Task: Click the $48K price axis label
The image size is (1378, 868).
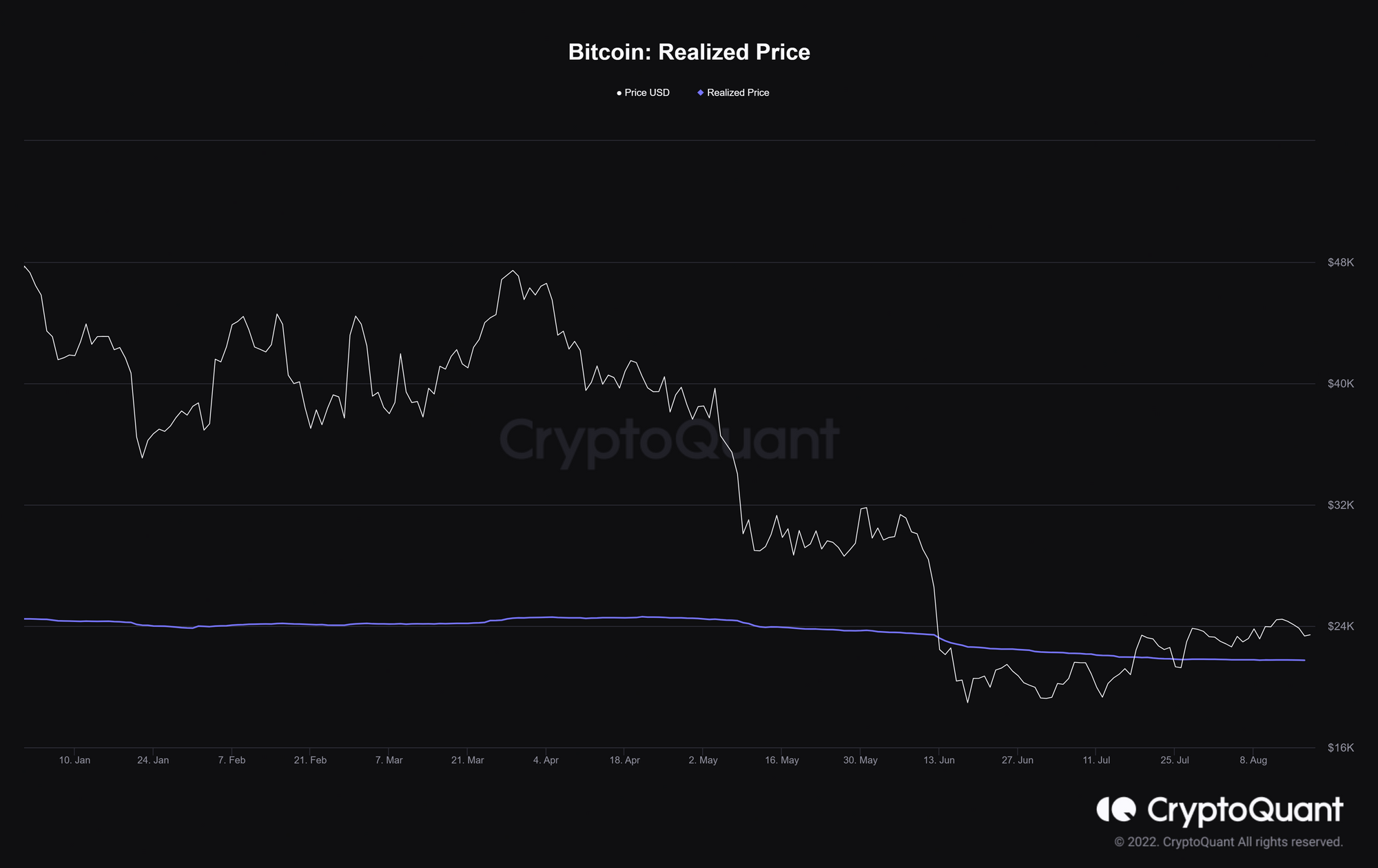Action: (x=1340, y=262)
